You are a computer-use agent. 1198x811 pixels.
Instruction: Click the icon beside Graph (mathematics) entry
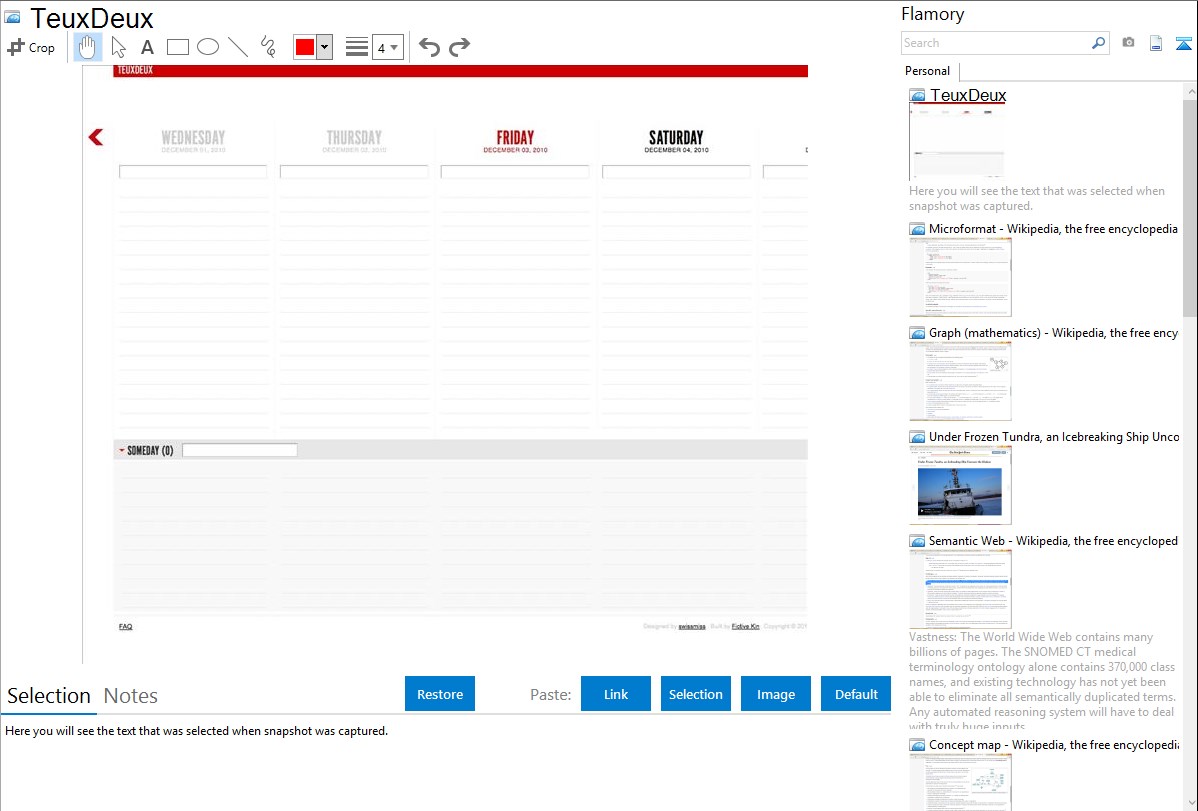point(917,333)
